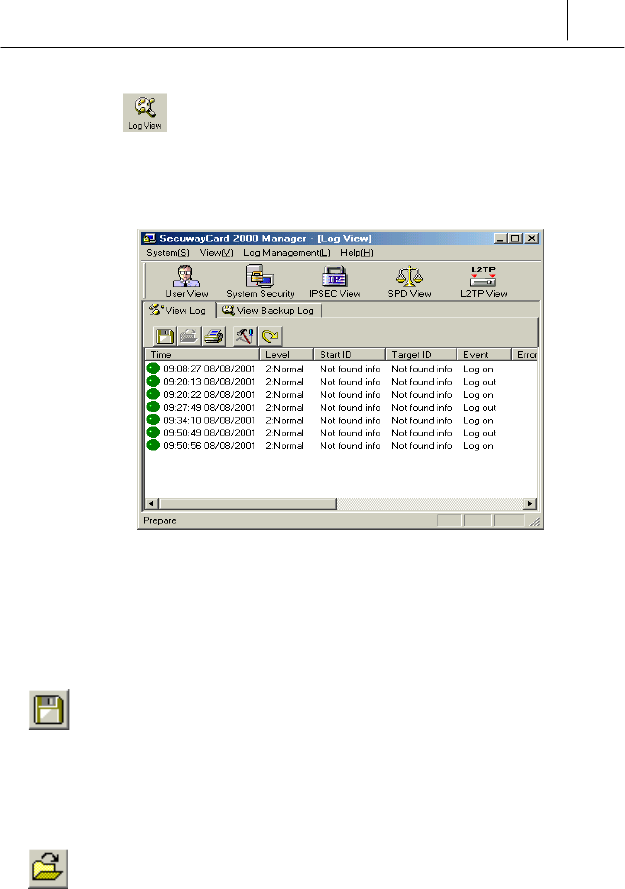This screenshot has height=889, width=625.
Task: Maximize the SecuwayCard Manager window
Action: [514, 238]
